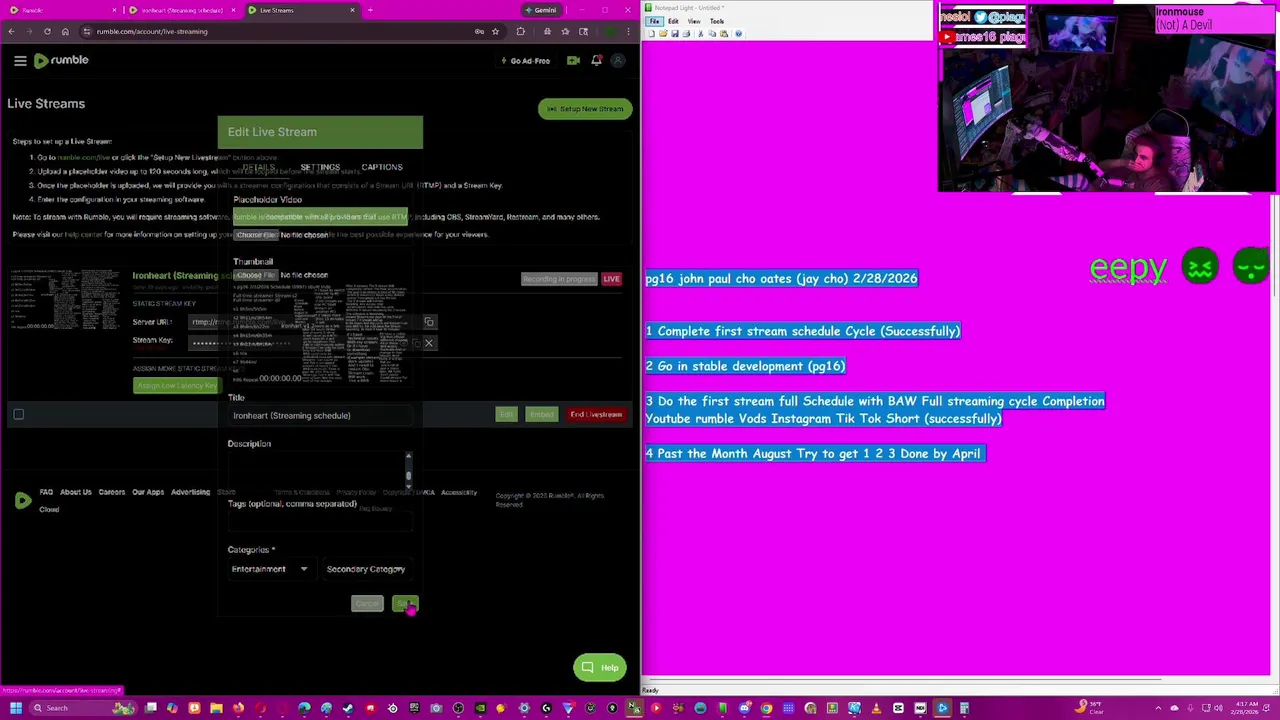The width and height of the screenshot is (1280, 720).
Task: Open the Help chat button
Action: [x=600, y=668]
